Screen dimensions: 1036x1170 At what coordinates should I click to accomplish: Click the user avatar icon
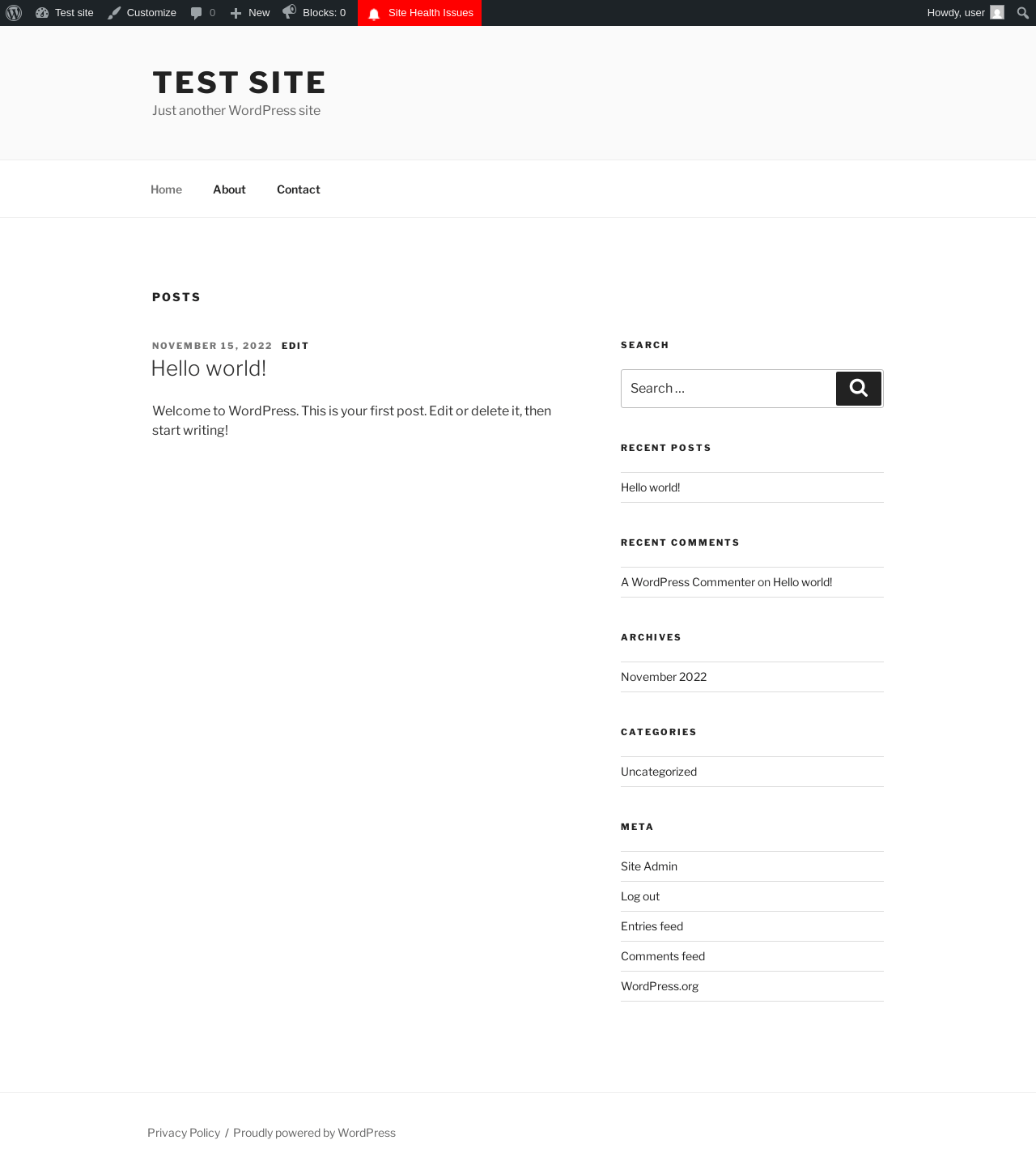coord(997,13)
